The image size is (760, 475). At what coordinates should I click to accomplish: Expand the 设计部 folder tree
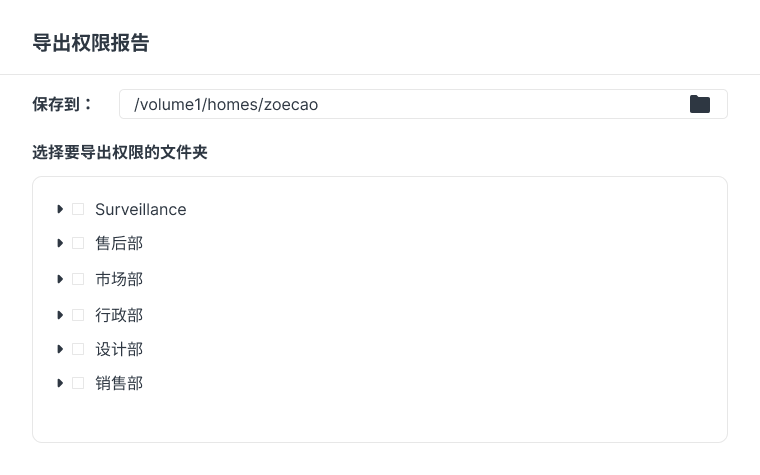pyautogui.click(x=61, y=349)
